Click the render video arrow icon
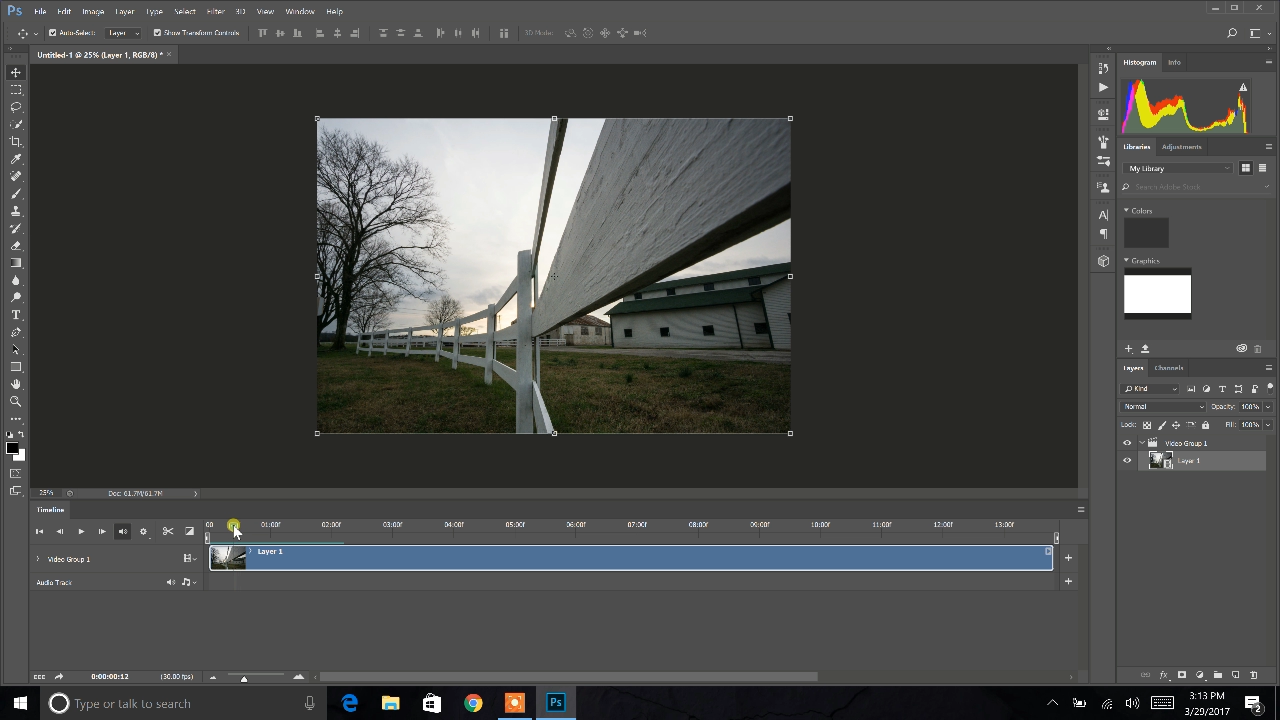This screenshot has height=720, width=1280. [58, 677]
